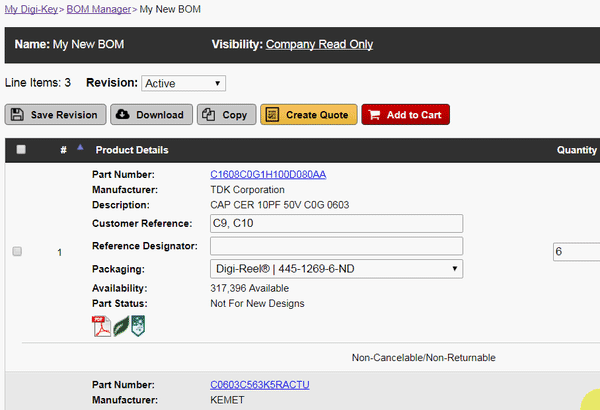Go to My Digi-Key breadcrumb
The width and height of the screenshot is (600, 410).
tap(32, 8)
